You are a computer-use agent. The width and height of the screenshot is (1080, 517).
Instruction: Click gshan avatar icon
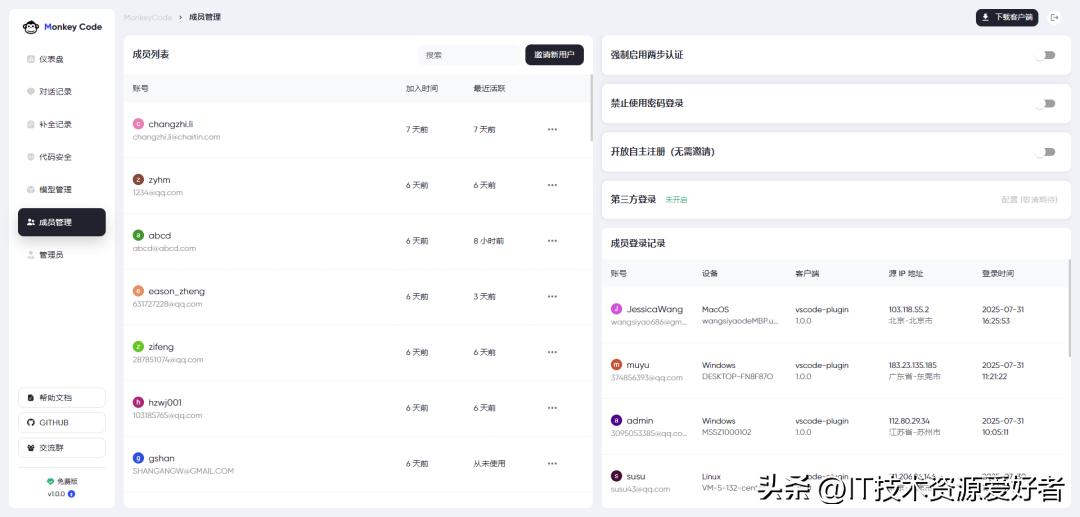click(138, 458)
